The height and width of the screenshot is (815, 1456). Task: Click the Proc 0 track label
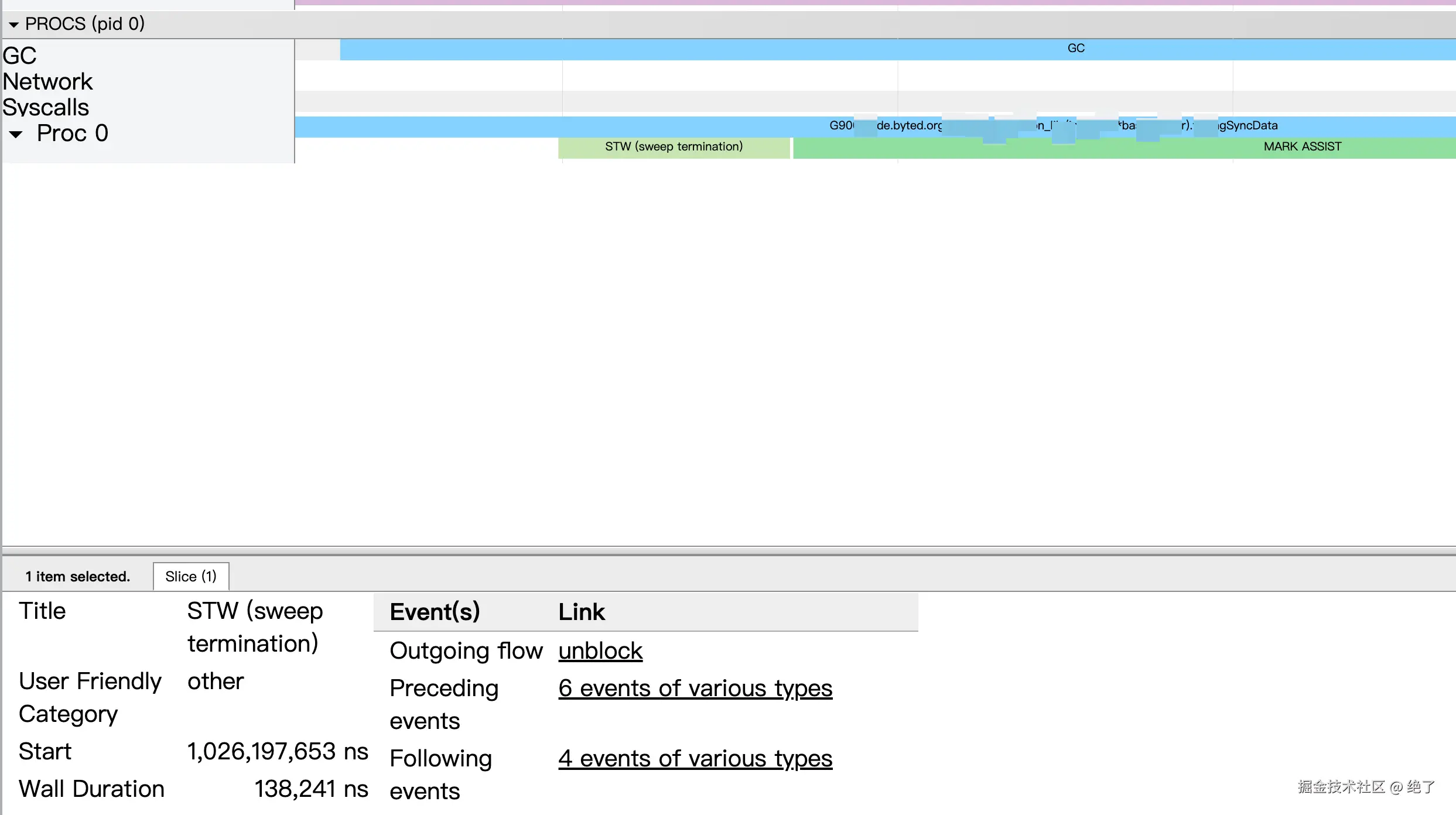[72, 133]
